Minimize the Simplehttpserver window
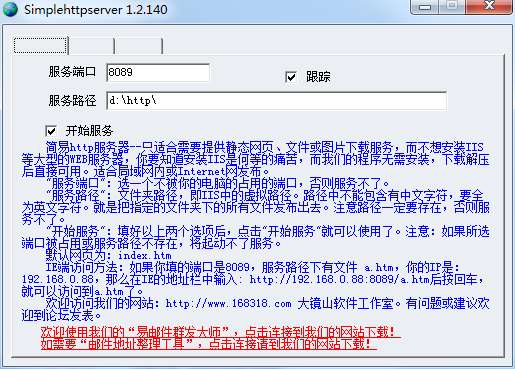The width and height of the screenshot is (515, 369). [x=425, y=7]
